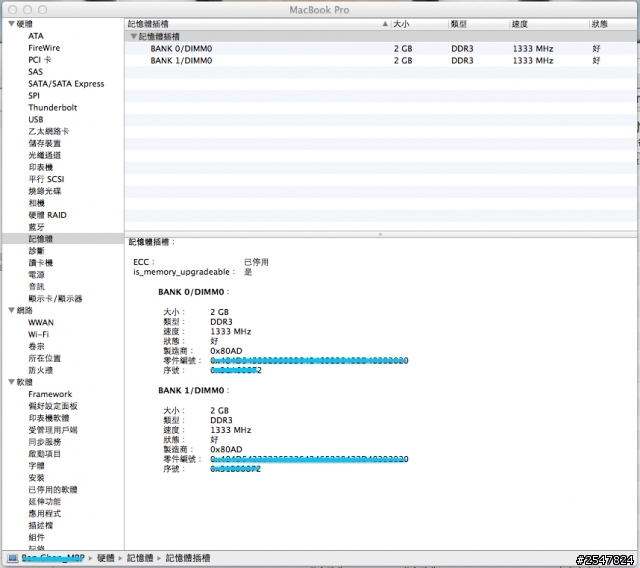Open 硬體 RAID in the sidebar
The height and width of the screenshot is (568, 640).
pyautogui.click(x=47, y=215)
